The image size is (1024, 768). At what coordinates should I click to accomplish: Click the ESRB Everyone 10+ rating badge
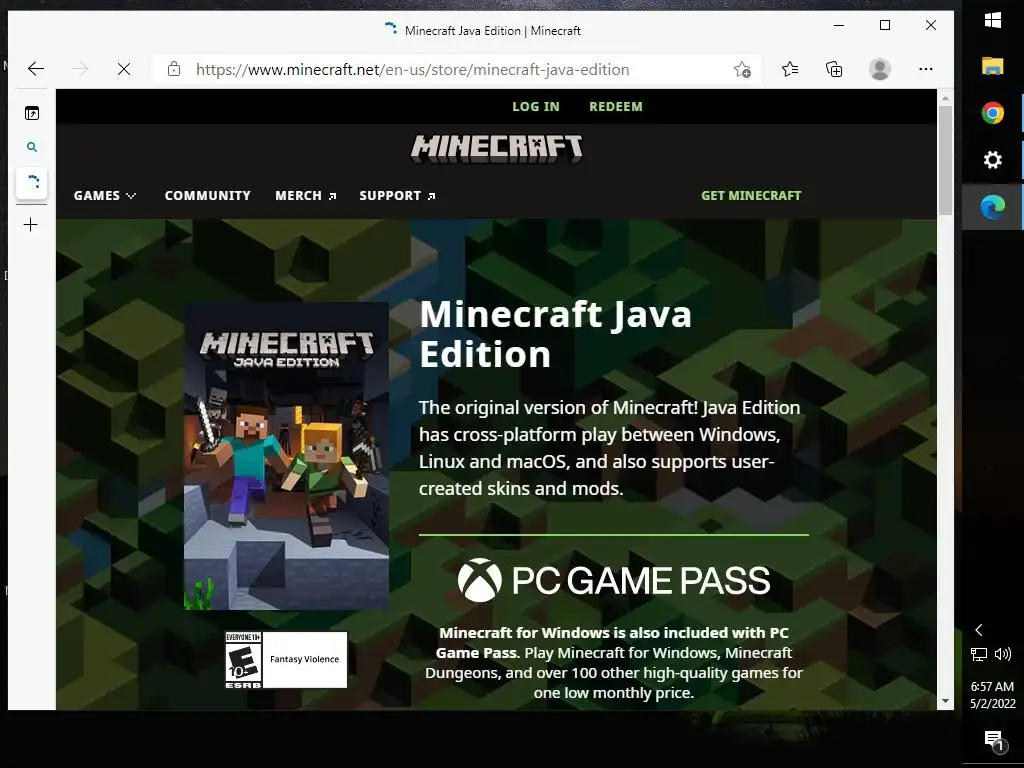click(x=285, y=660)
